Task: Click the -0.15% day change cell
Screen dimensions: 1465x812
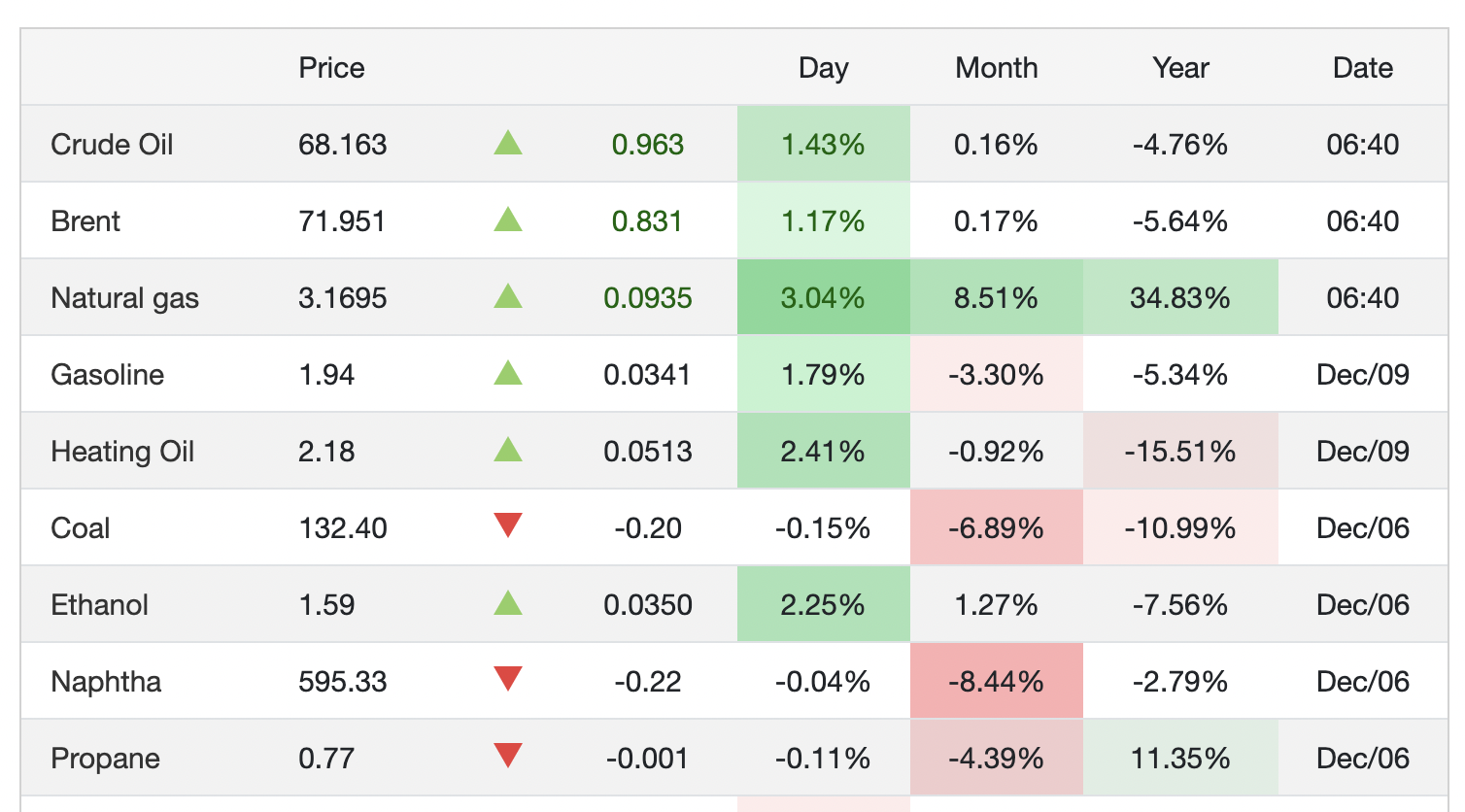Action: click(823, 527)
